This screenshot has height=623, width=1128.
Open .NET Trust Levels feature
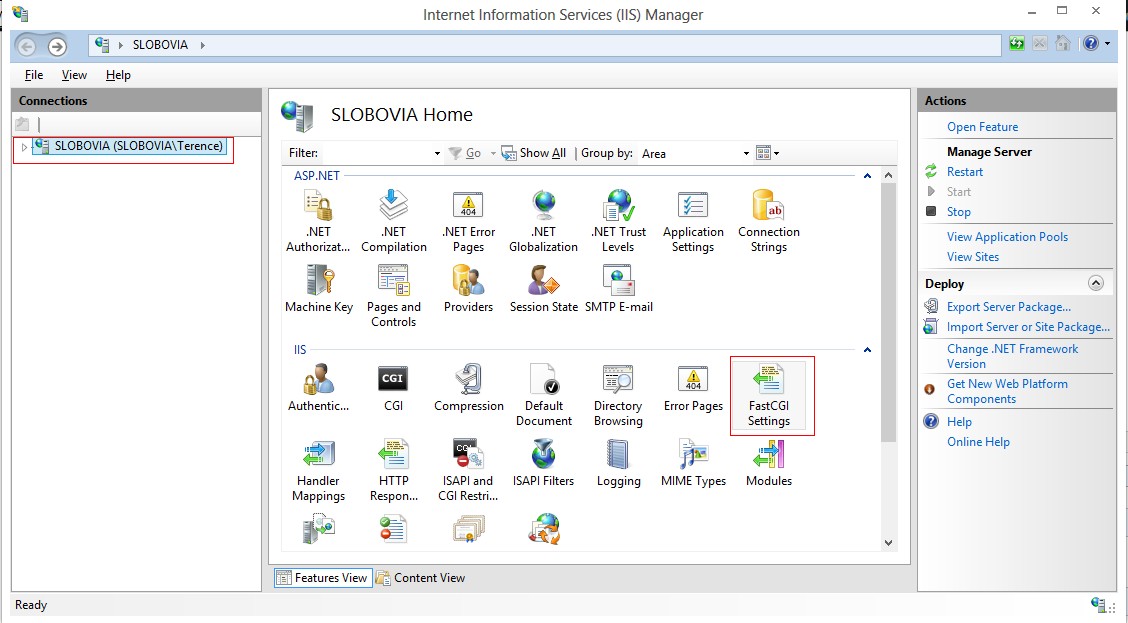tap(618, 222)
